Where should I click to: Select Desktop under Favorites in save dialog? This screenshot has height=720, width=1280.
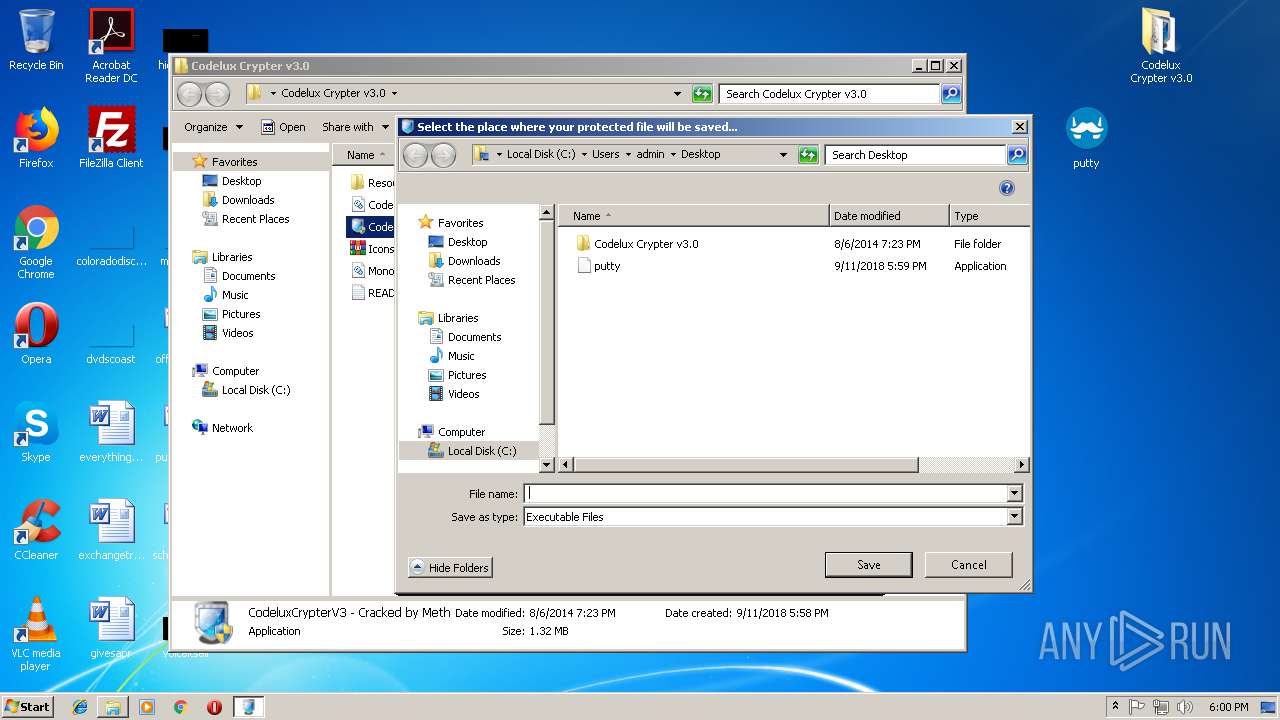coord(467,242)
